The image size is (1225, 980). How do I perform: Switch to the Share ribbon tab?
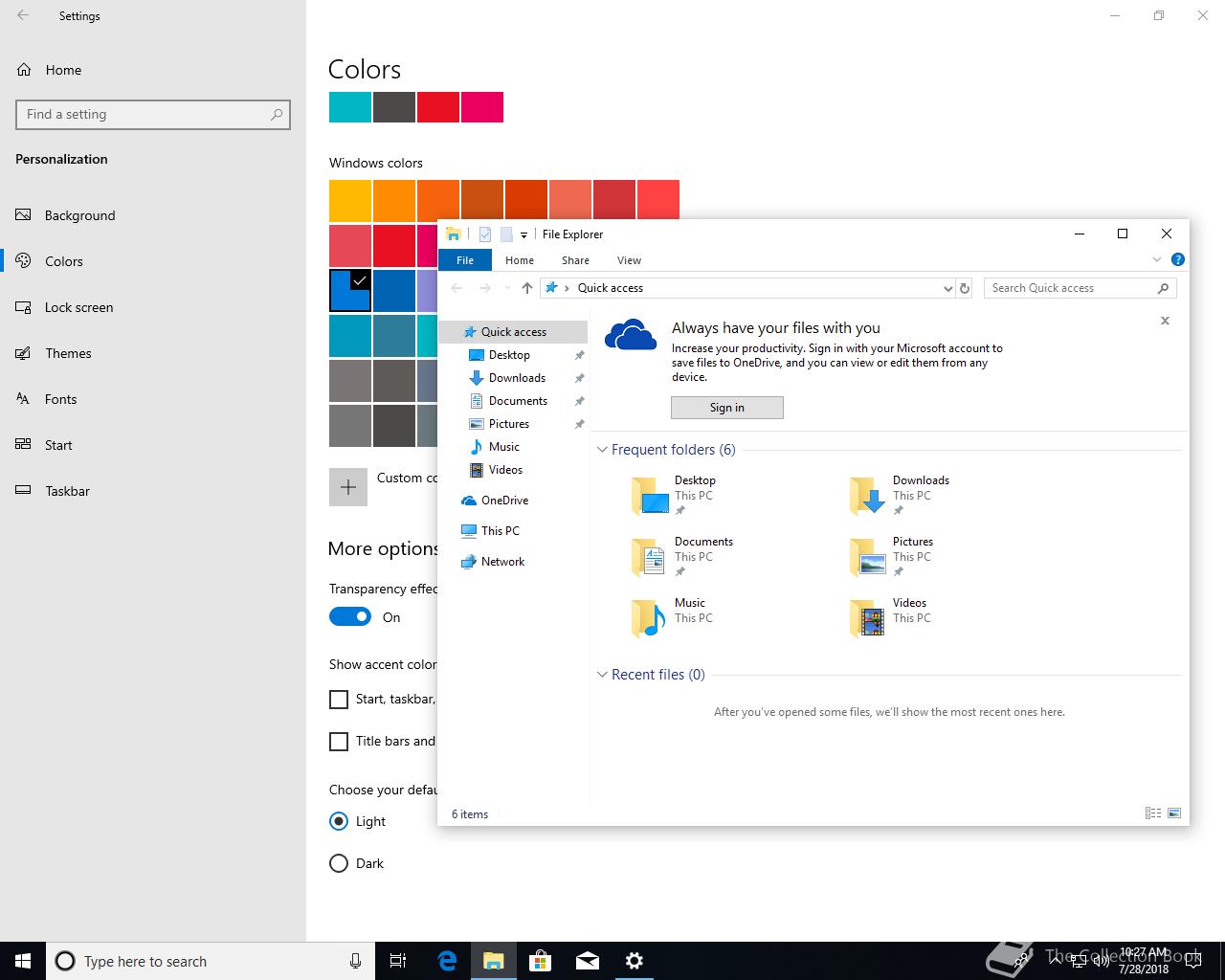(x=575, y=260)
